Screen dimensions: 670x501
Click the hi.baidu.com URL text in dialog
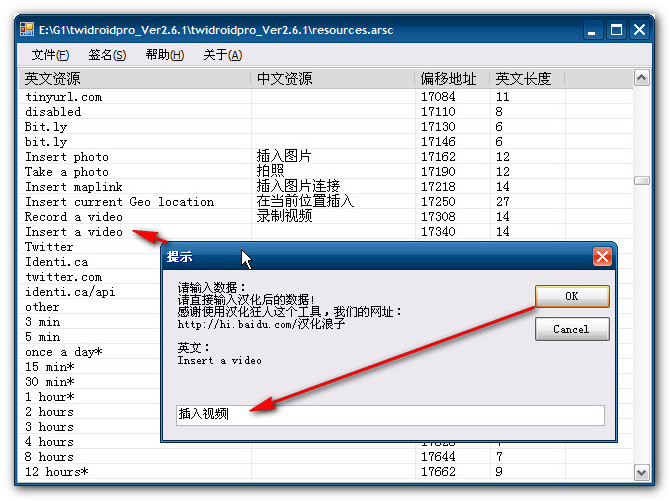[261, 324]
